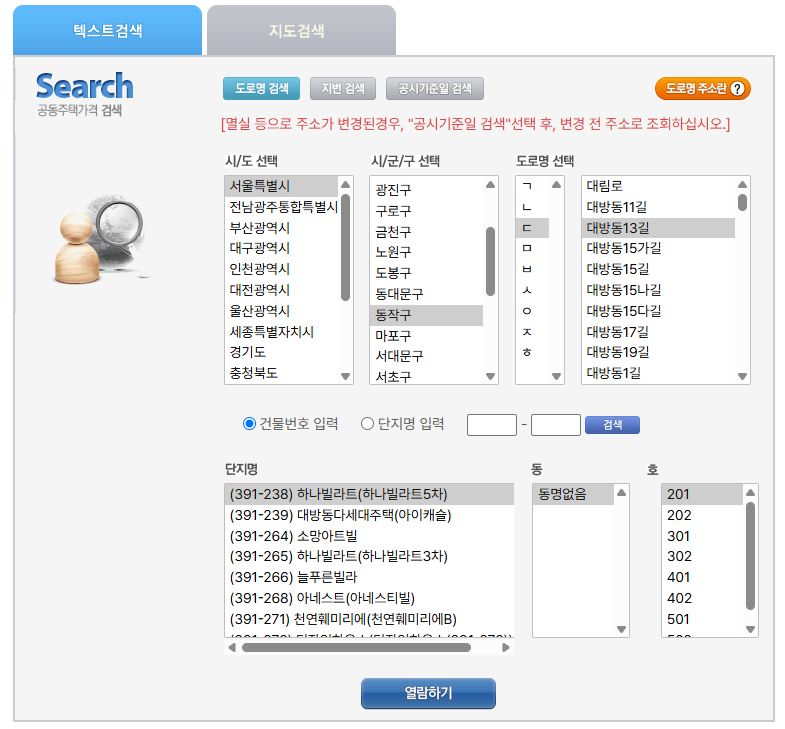
Task: Select the 도로명 검색 mode
Action: [x=261, y=89]
